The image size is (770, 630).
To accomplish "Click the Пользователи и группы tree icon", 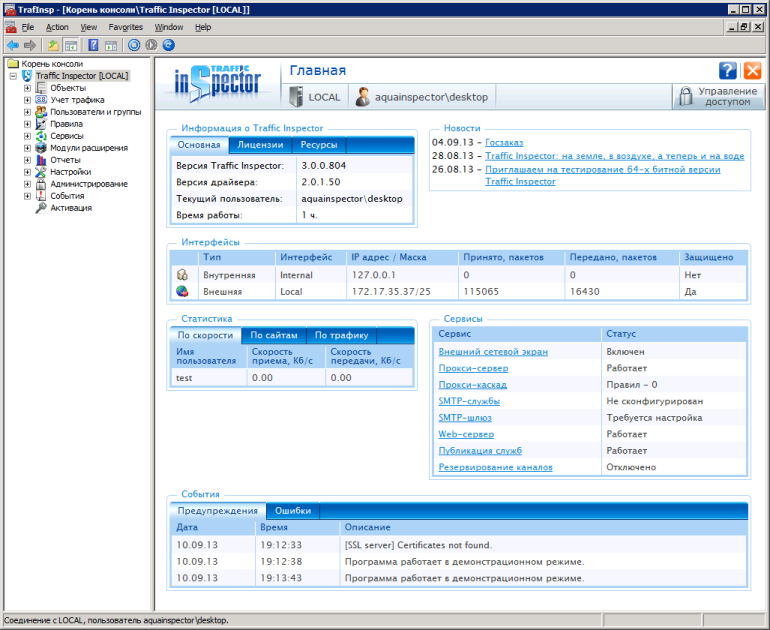I will pyautogui.click(x=41, y=112).
